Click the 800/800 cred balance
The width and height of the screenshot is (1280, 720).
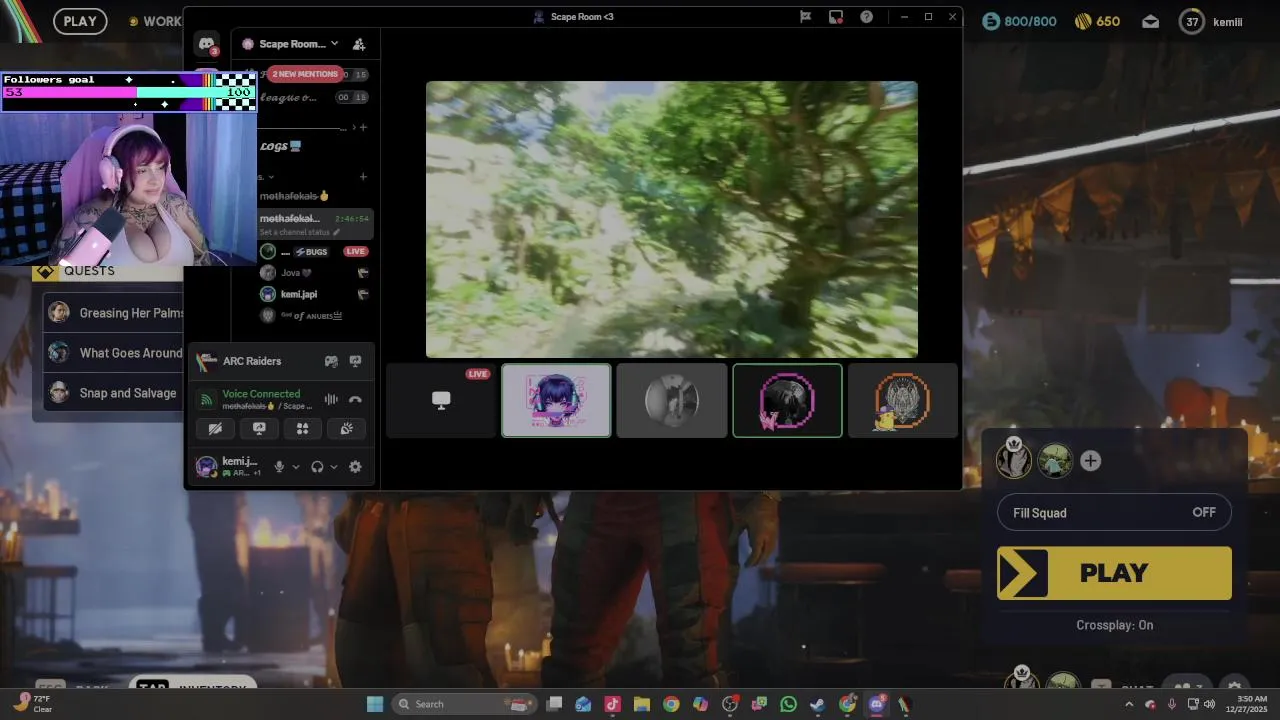pyautogui.click(x=1018, y=21)
